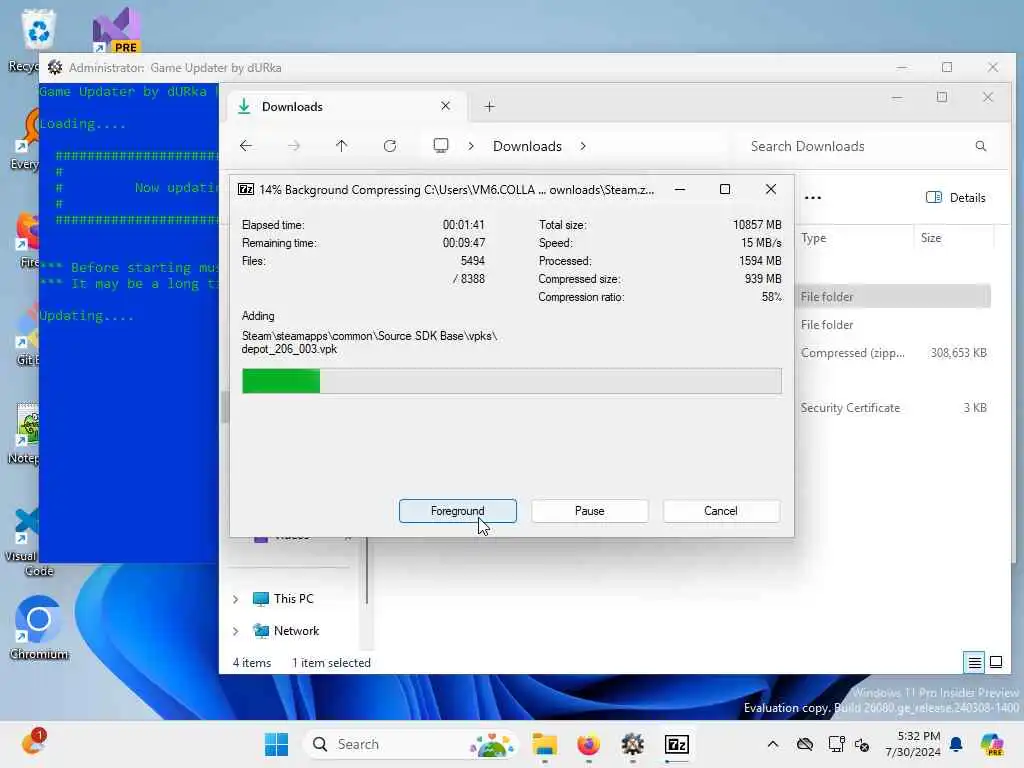Image resolution: width=1024 pixels, height=768 pixels.
Task: Click the 308,653 KB size value
Action: [958, 353]
